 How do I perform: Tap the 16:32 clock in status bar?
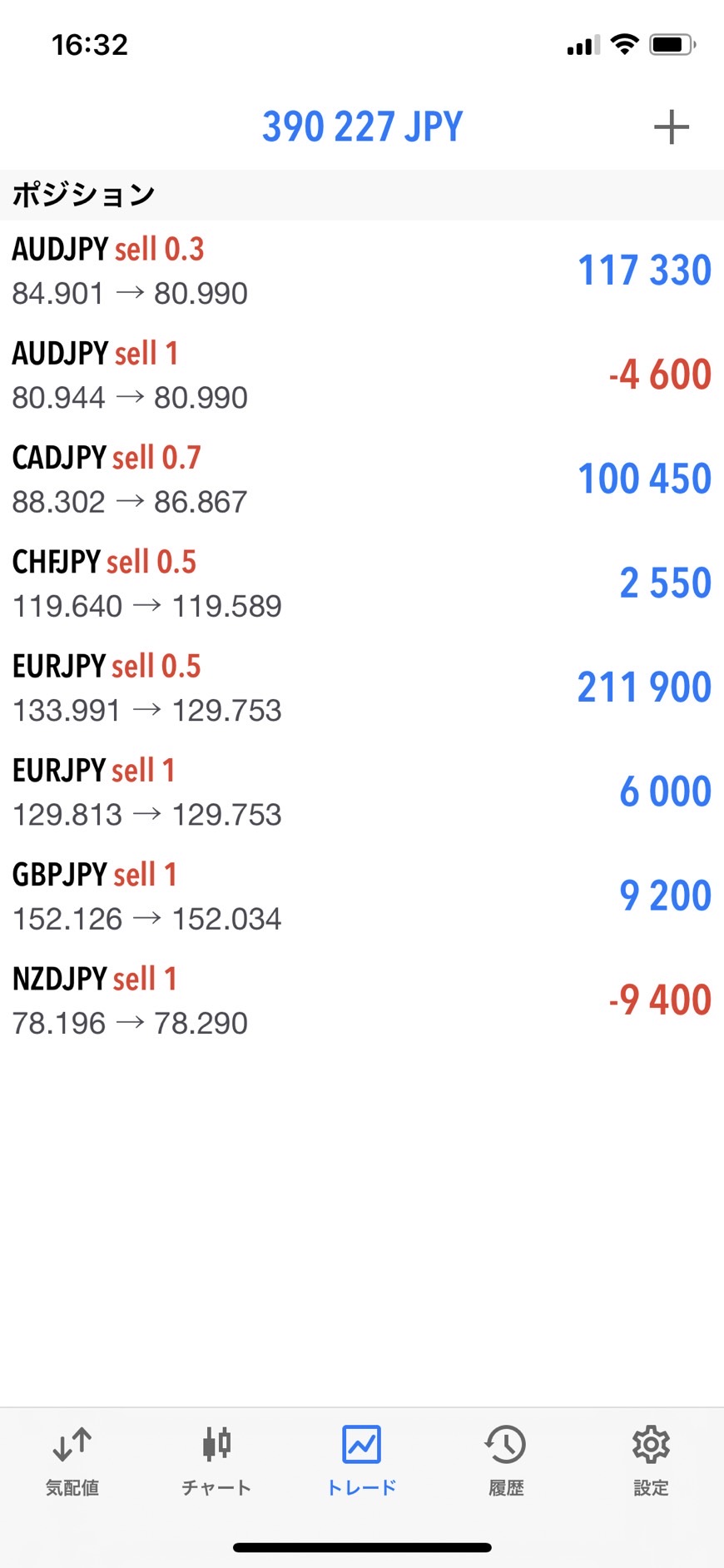(90, 45)
